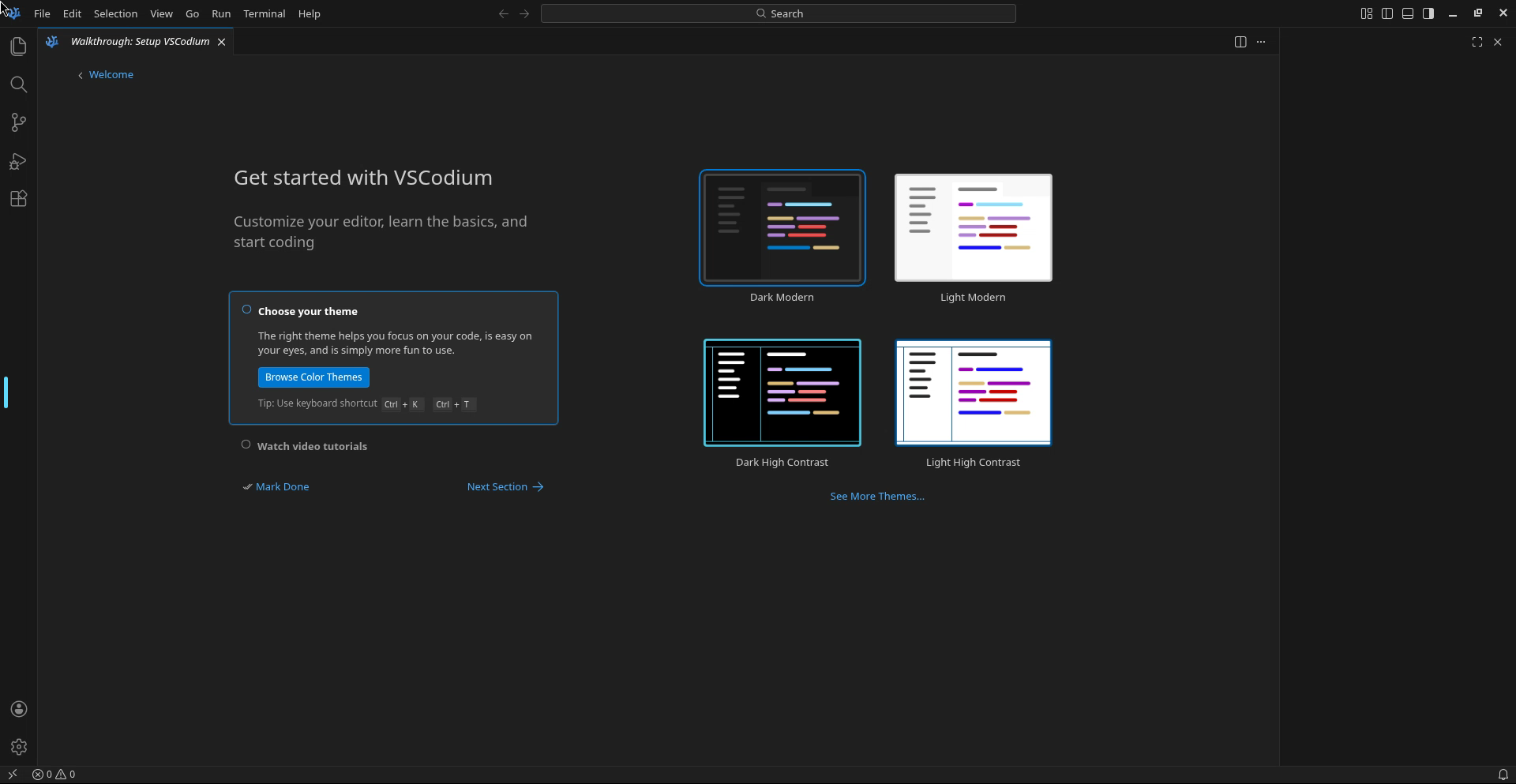Open the Run and Debug view
The image size is (1516, 784).
click(18, 161)
